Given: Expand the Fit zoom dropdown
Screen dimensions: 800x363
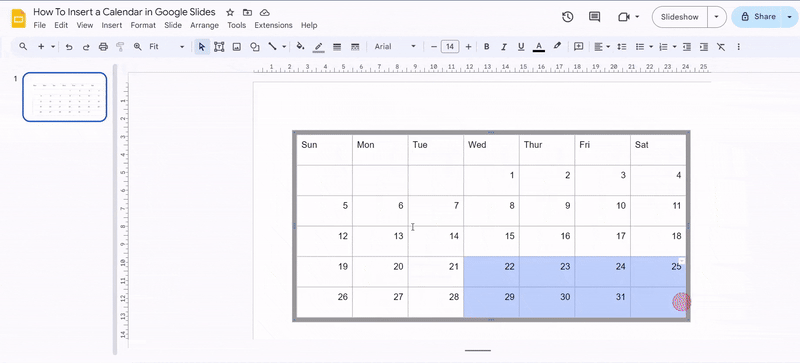Looking at the screenshot, I should [166, 46].
